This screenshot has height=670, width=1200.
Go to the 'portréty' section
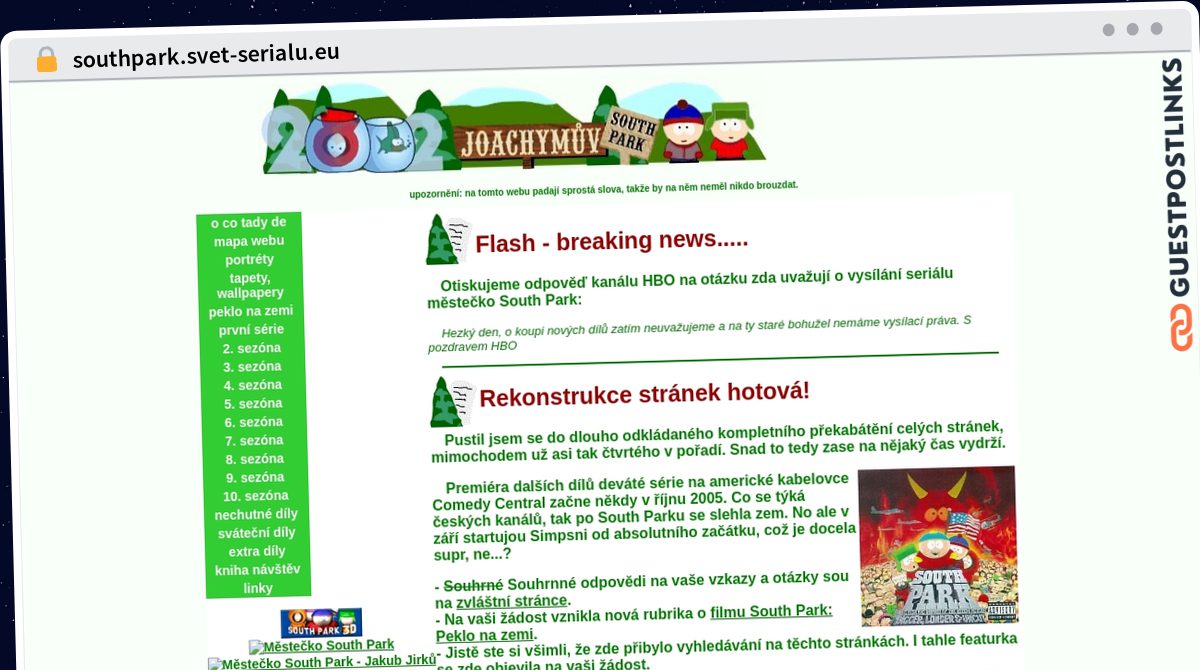pyautogui.click(x=250, y=259)
